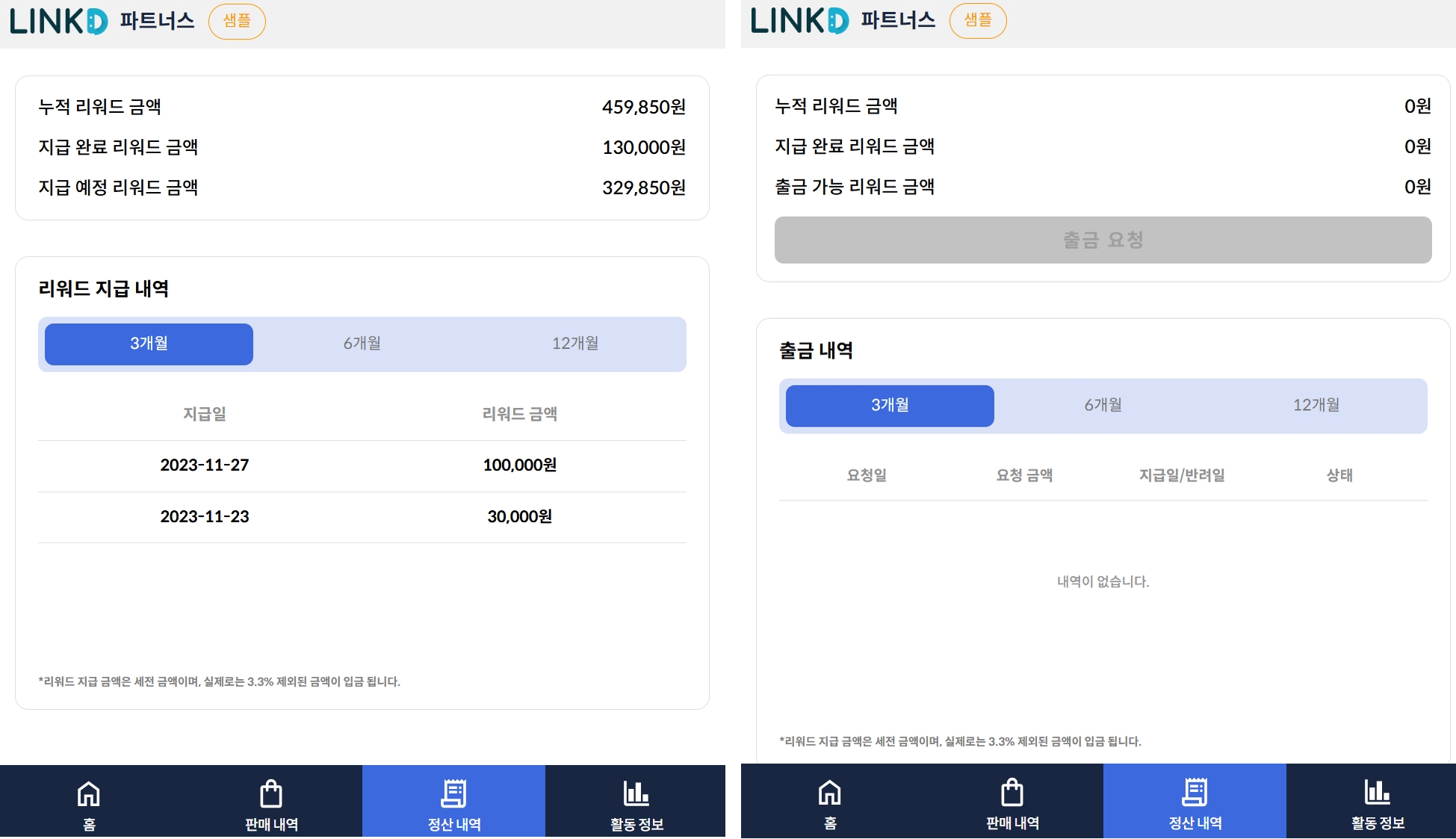1456x839 pixels.
Task: Select 정산 내역 receipt icon in left panel
Action: 453,793
